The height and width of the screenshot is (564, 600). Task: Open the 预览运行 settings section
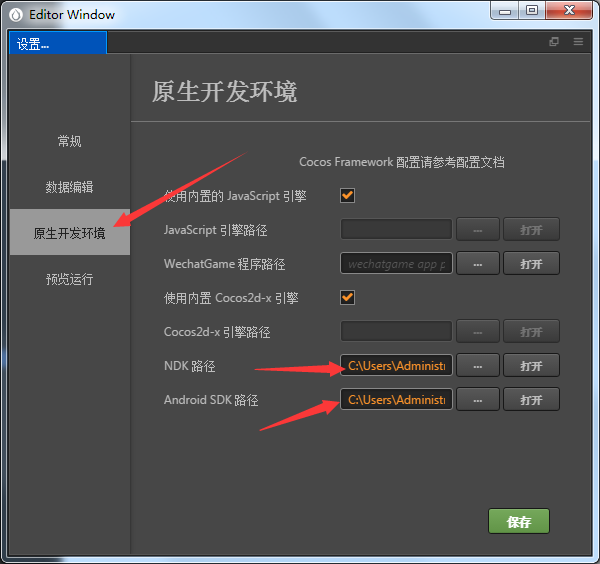click(x=69, y=279)
